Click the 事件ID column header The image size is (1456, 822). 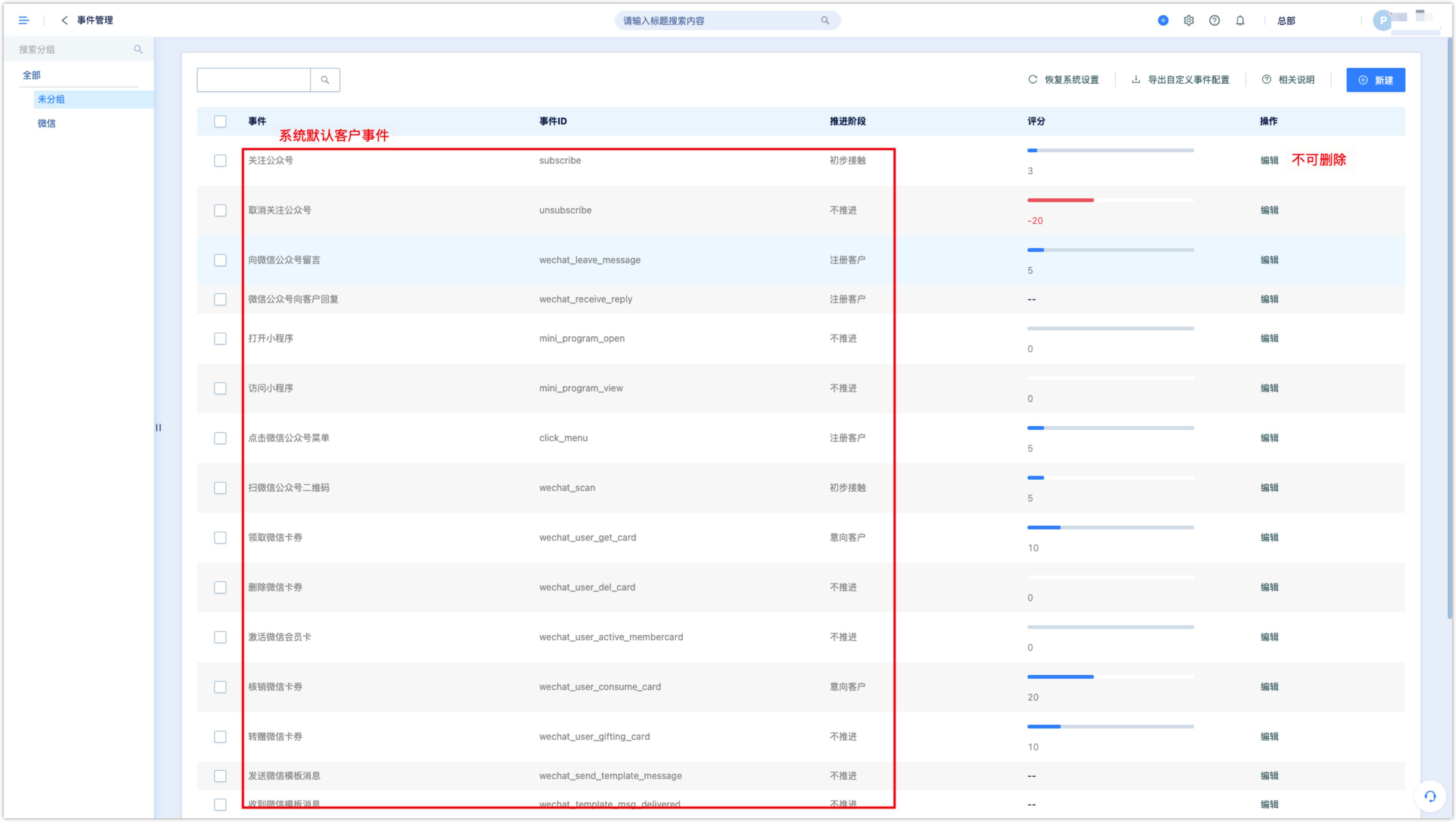552,121
